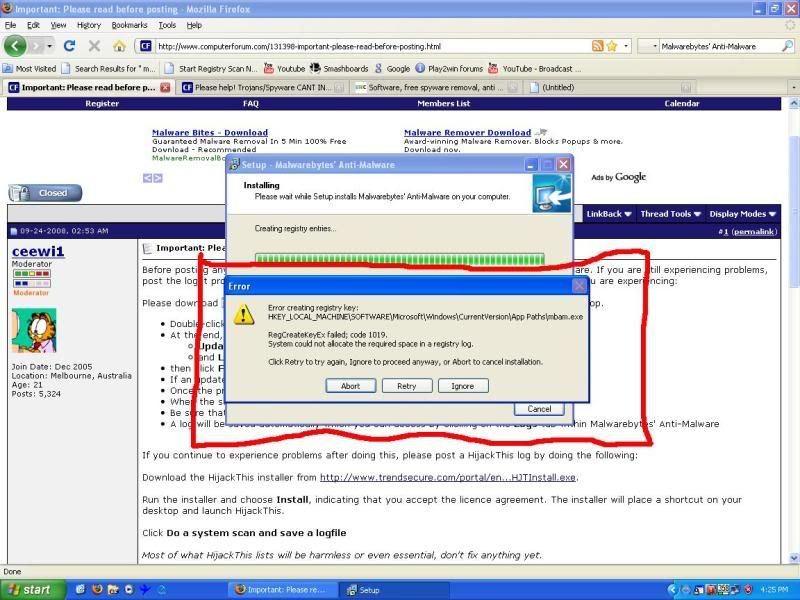Click inside the URL address field
Viewport: 800px width, 600px height.
click(x=372, y=46)
